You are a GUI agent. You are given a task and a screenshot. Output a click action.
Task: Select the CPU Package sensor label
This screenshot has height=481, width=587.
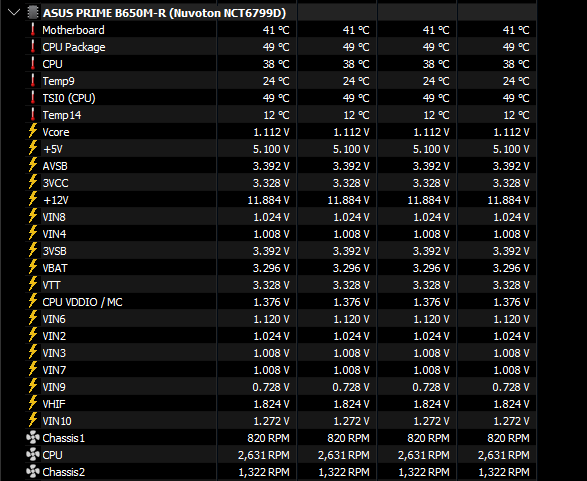pos(74,47)
